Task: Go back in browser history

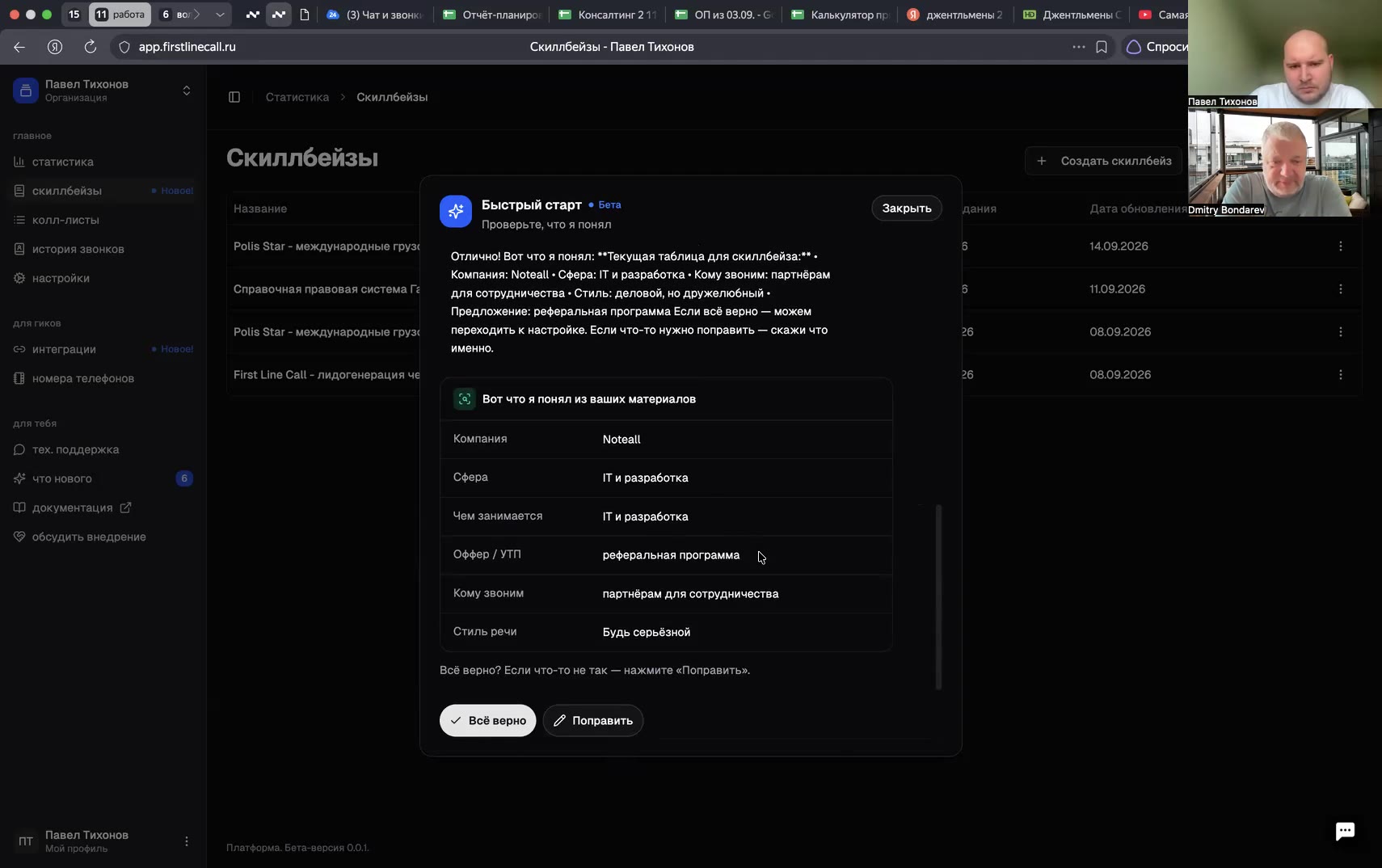Action: tap(19, 47)
